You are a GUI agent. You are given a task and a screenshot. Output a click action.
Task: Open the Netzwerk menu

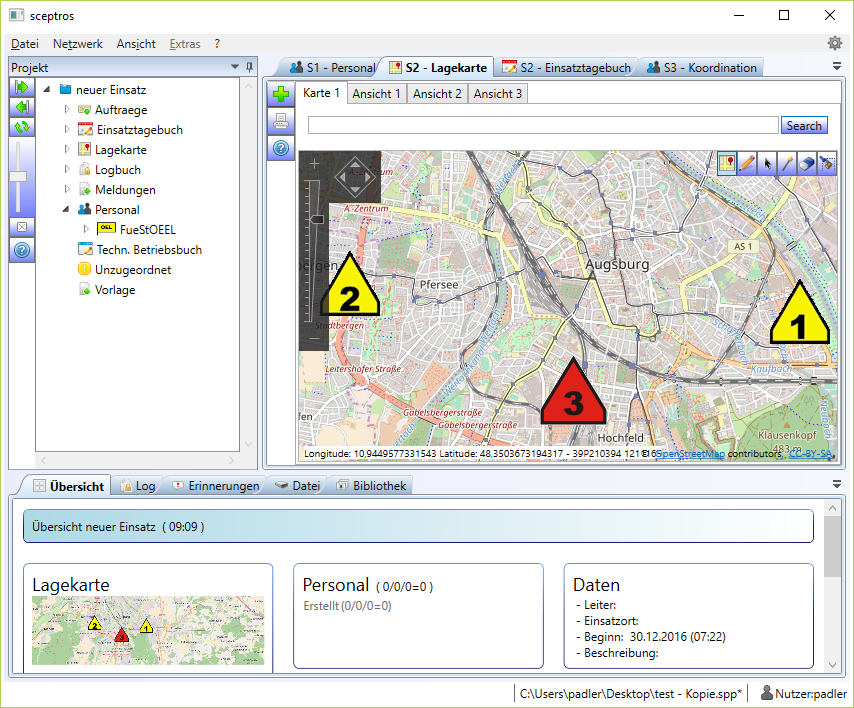click(77, 44)
